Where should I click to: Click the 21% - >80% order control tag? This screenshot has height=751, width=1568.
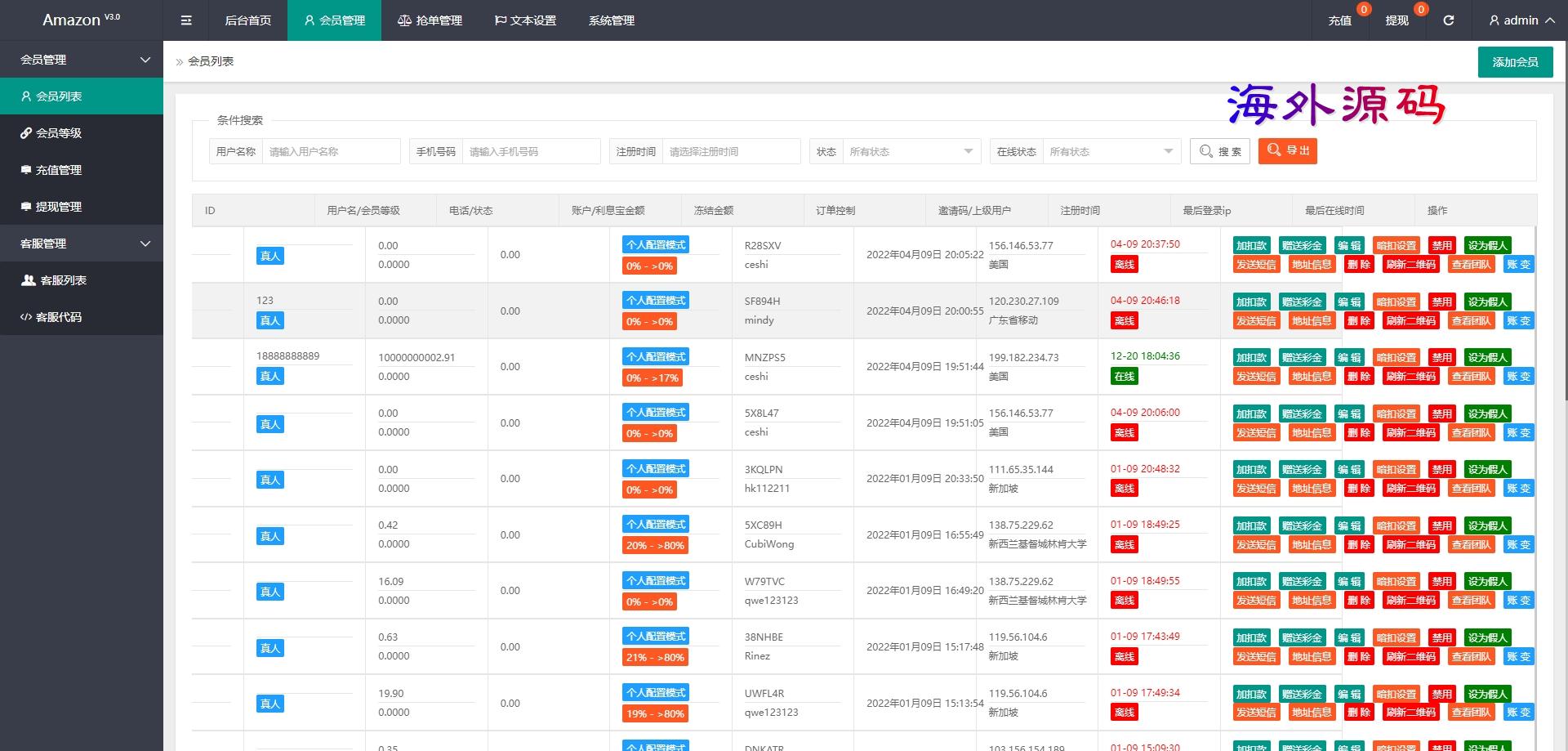pyautogui.click(x=655, y=657)
